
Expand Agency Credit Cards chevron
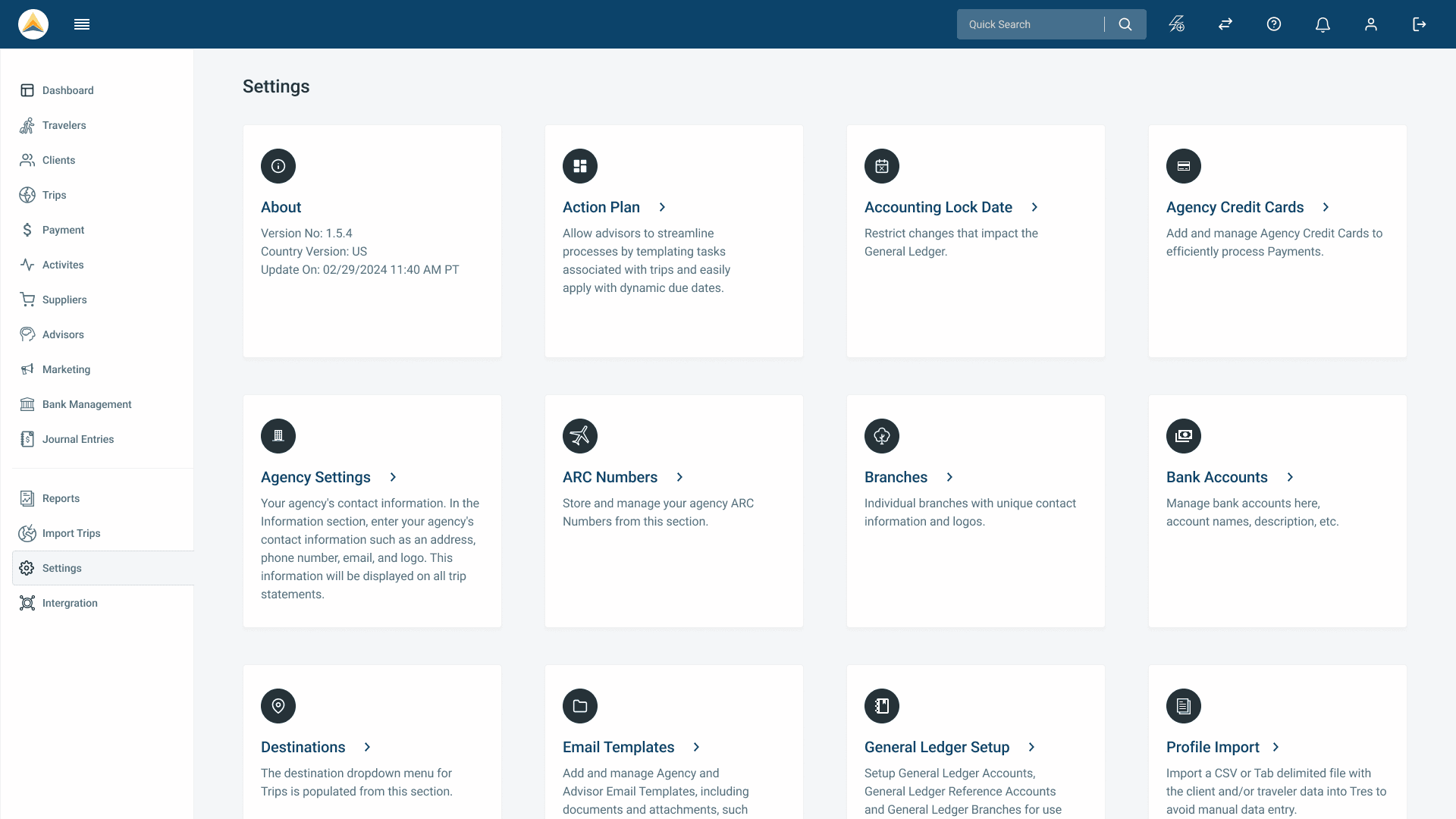pyautogui.click(x=1326, y=207)
